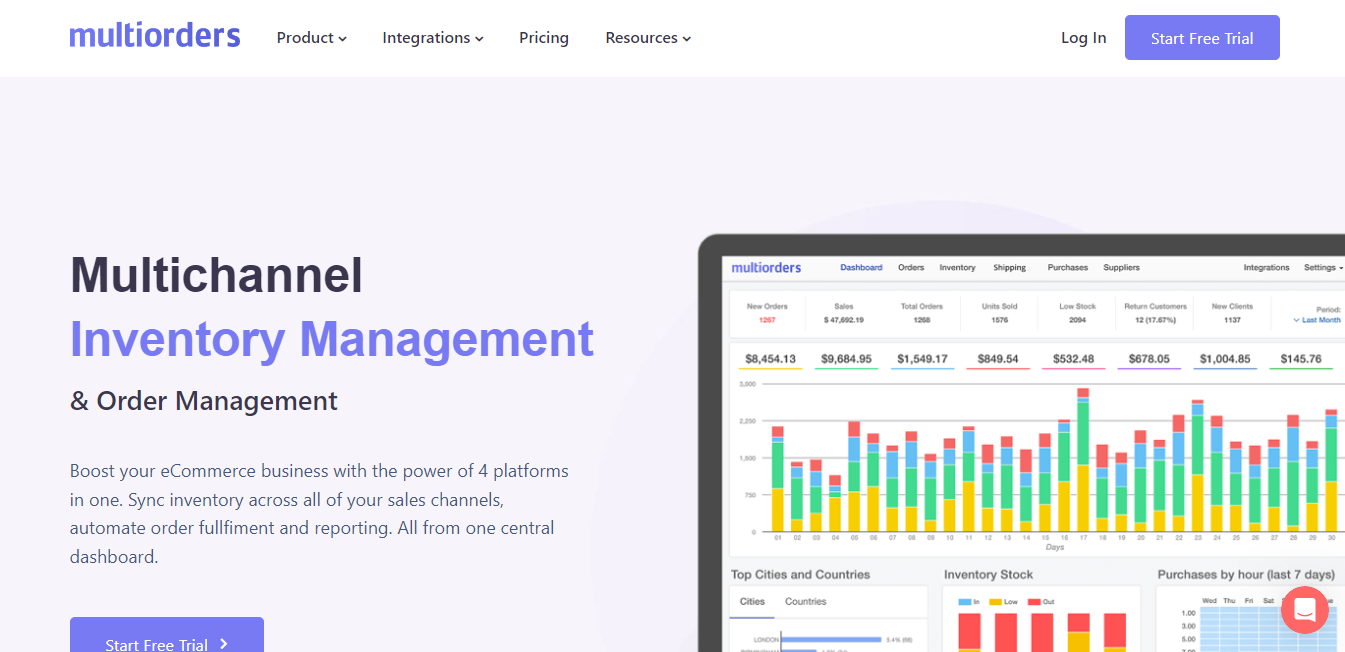Open the Last Month period dropdown
1345x652 pixels.
1317,320
